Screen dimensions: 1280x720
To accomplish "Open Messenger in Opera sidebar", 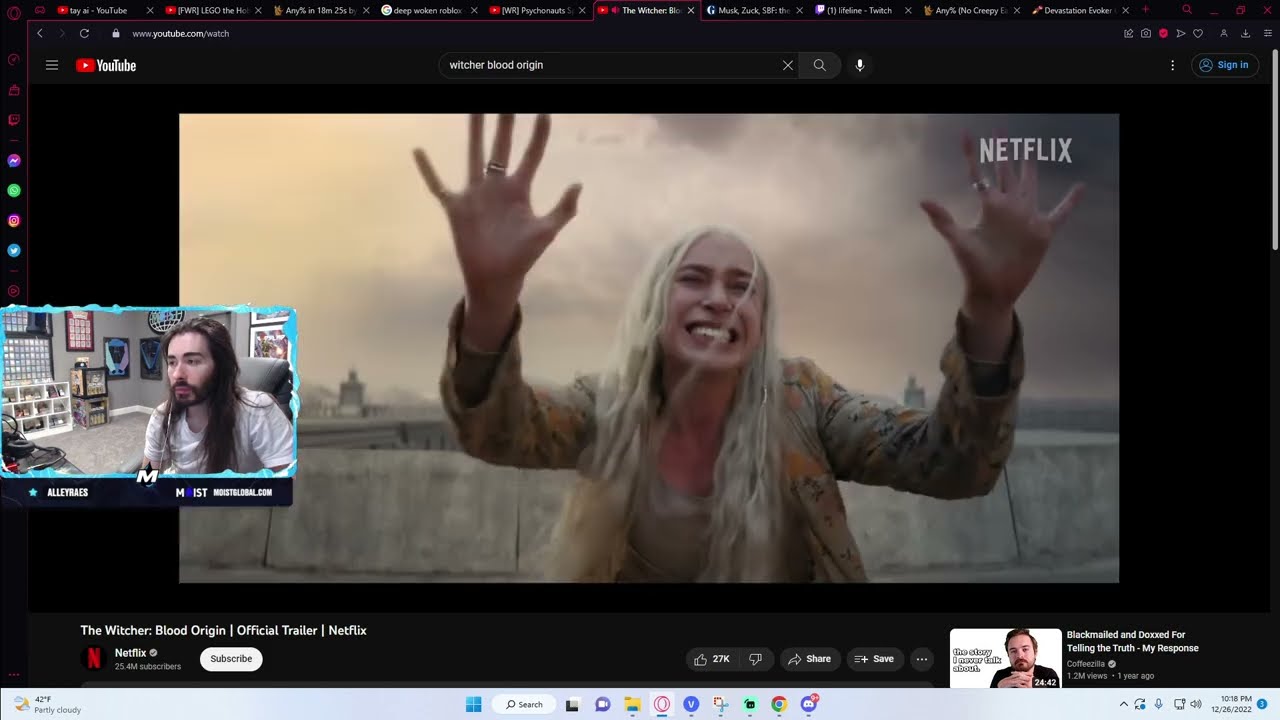I will (x=14, y=160).
